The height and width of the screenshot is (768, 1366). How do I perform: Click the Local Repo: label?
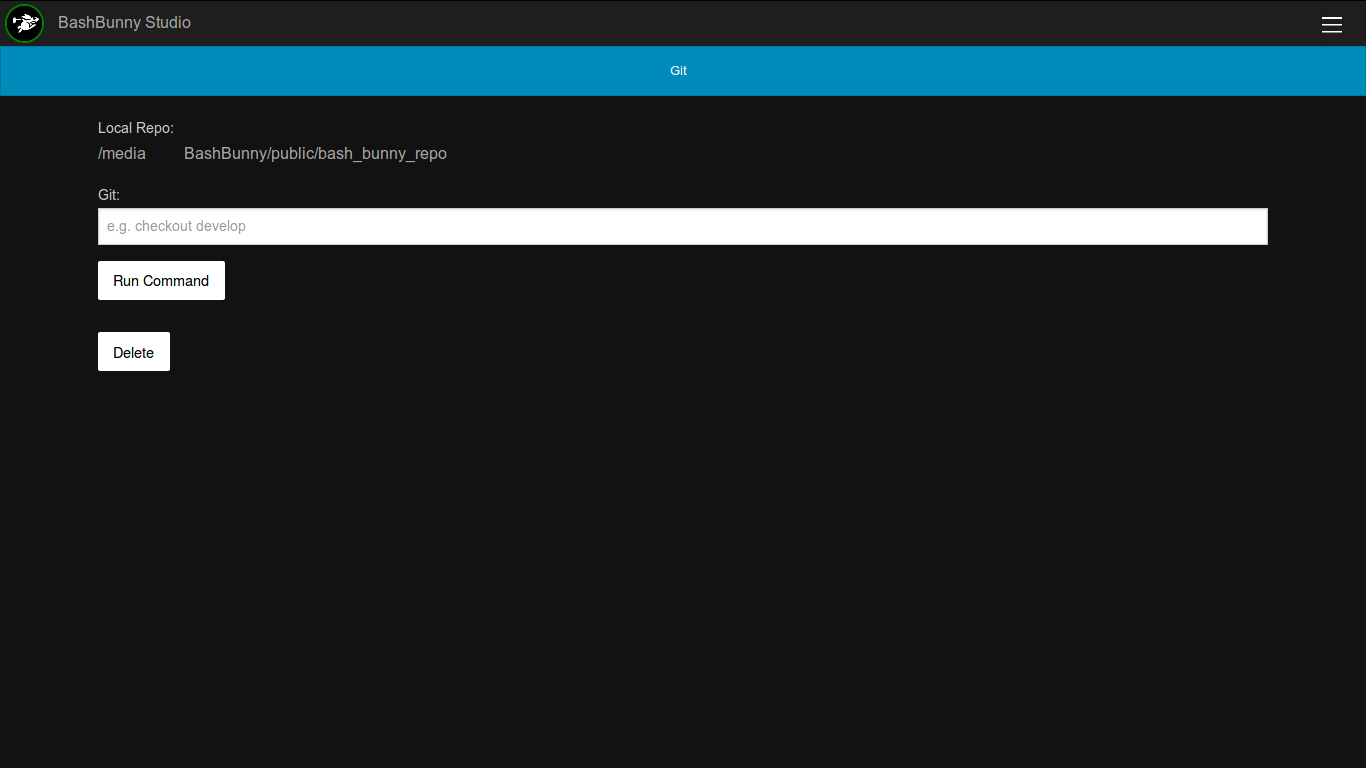pyautogui.click(x=136, y=128)
